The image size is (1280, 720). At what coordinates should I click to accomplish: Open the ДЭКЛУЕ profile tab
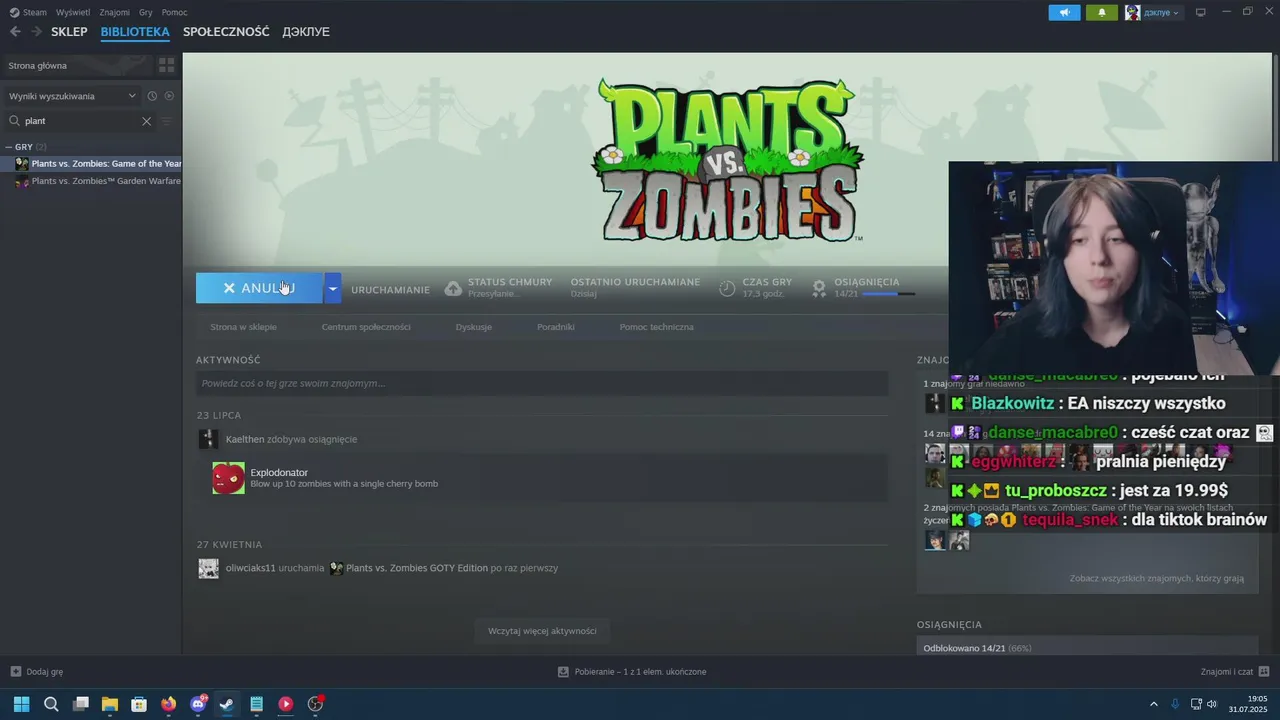point(306,32)
